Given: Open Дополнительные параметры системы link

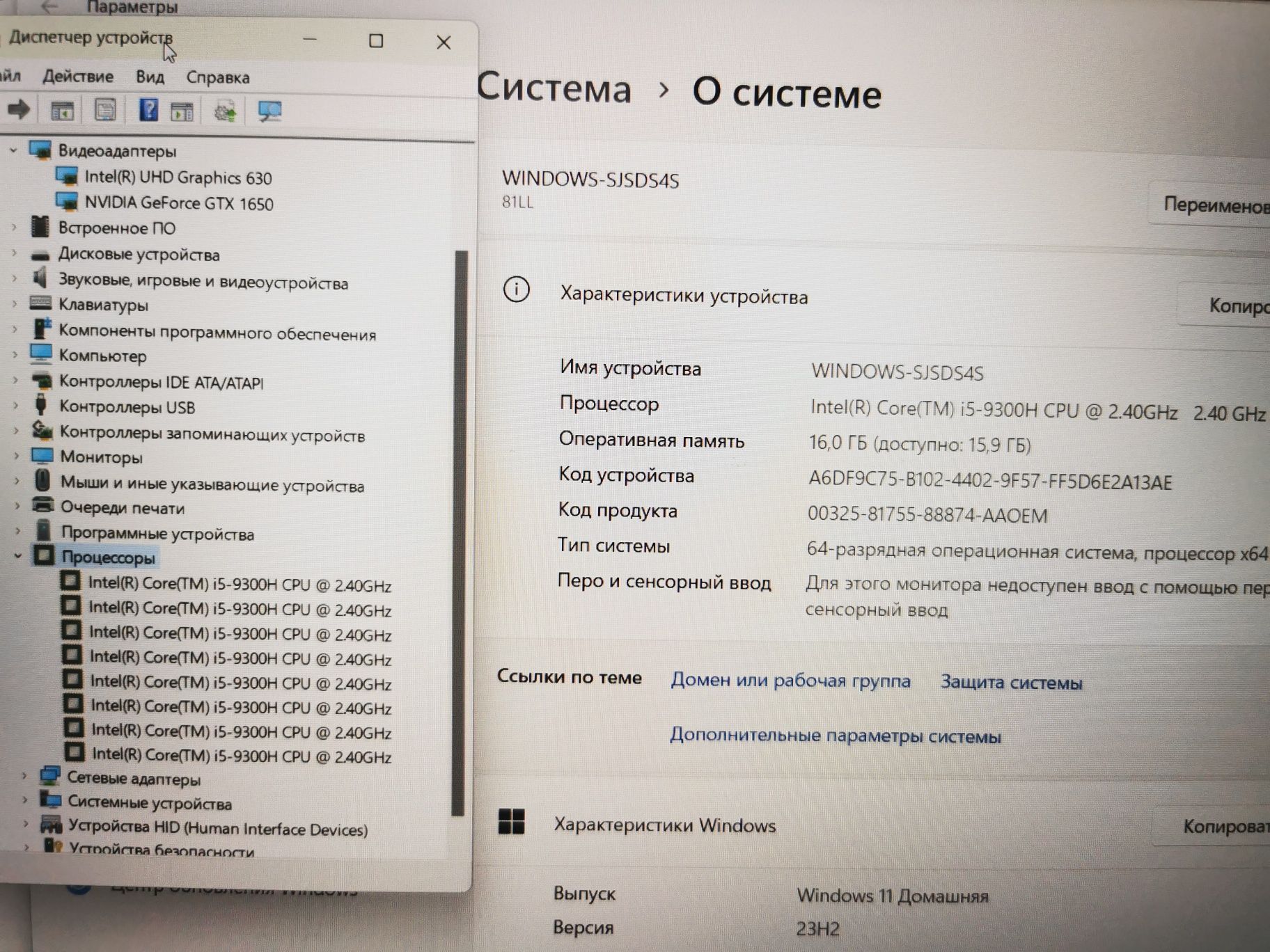Looking at the screenshot, I should click(835, 735).
